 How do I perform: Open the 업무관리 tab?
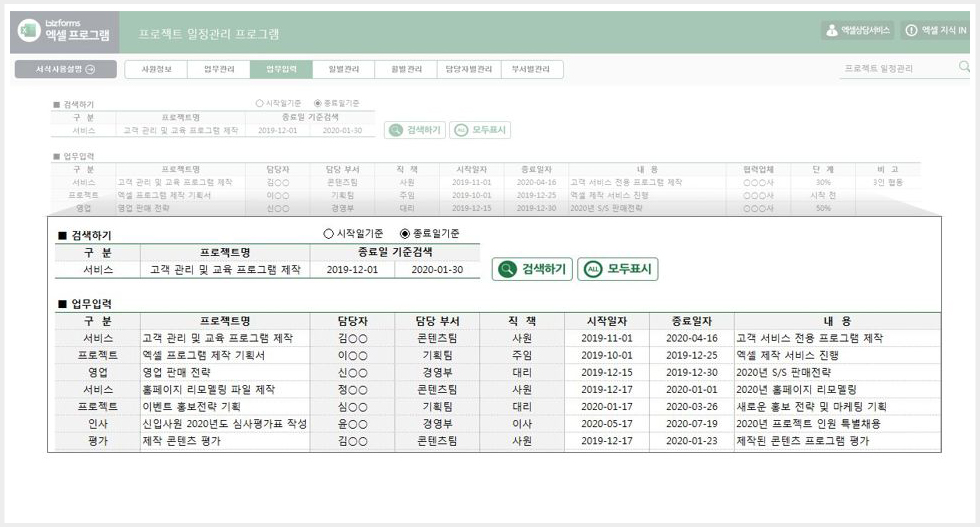coord(219,69)
